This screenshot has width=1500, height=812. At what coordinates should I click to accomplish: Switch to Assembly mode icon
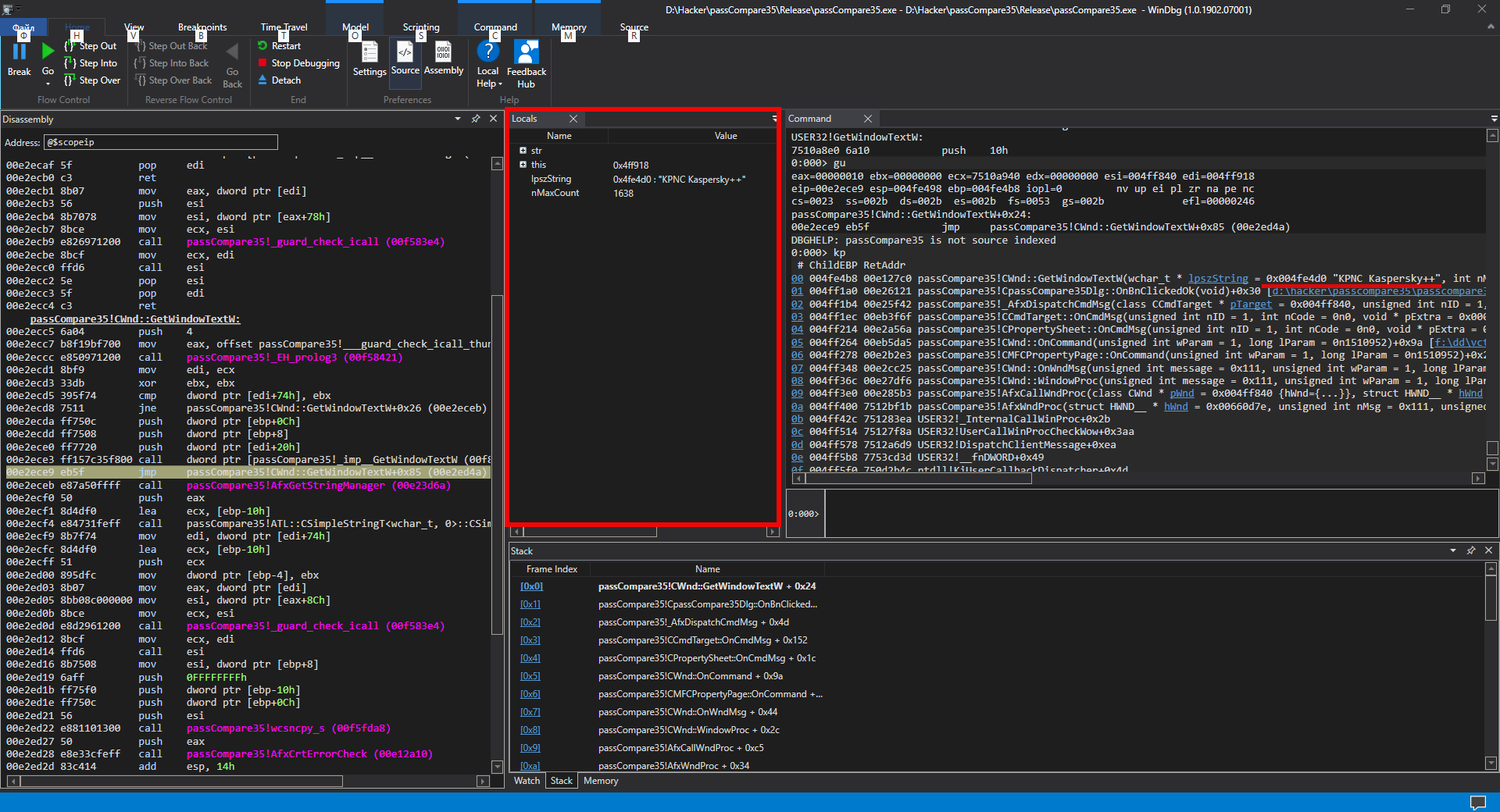(444, 53)
